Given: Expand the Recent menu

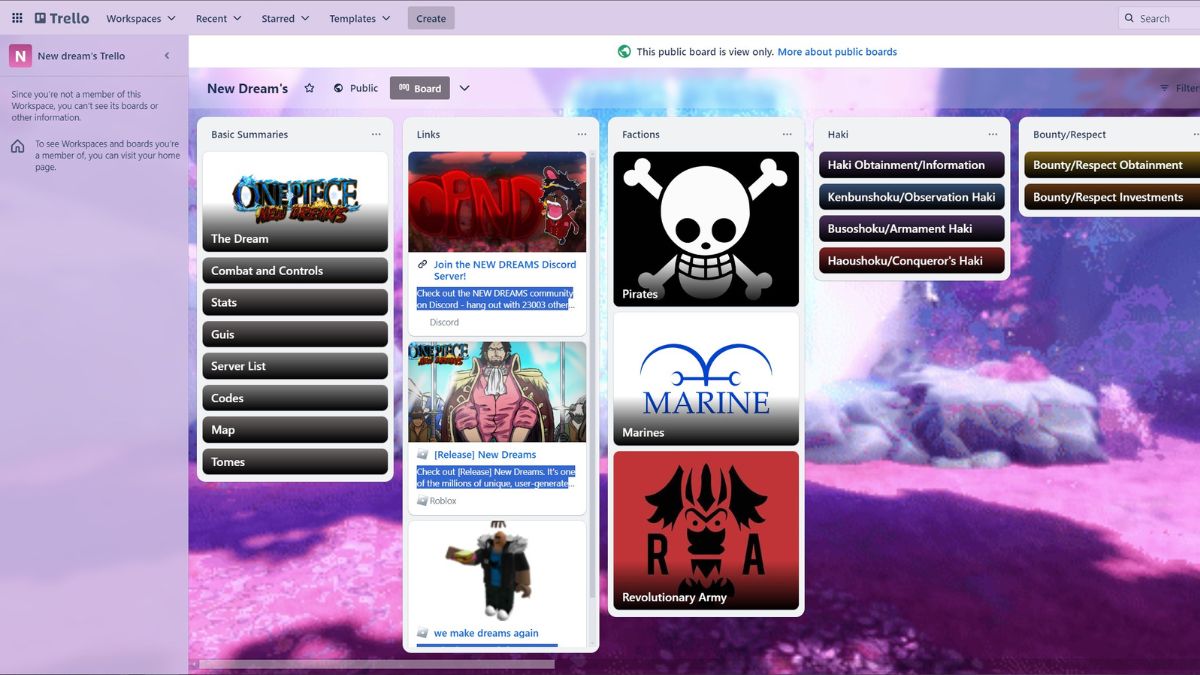Looking at the screenshot, I should click(218, 17).
